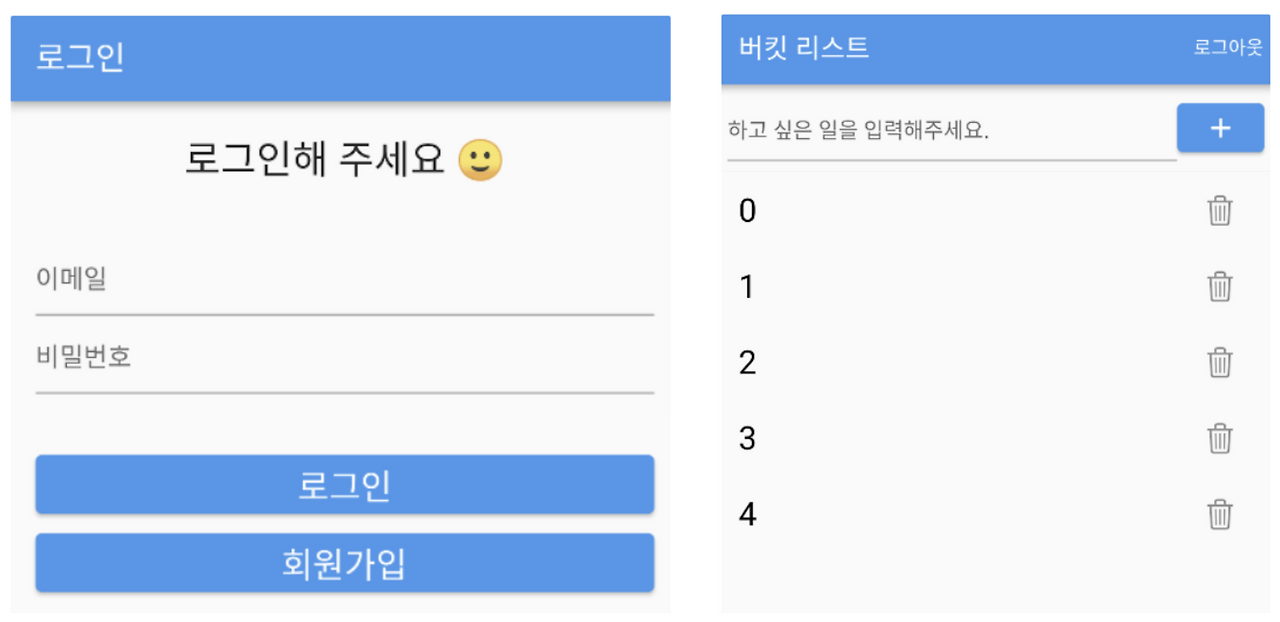This screenshot has height=622, width=1280.
Task: Click the 버킷 리스트 app bar title
Action: tap(804, 48)
